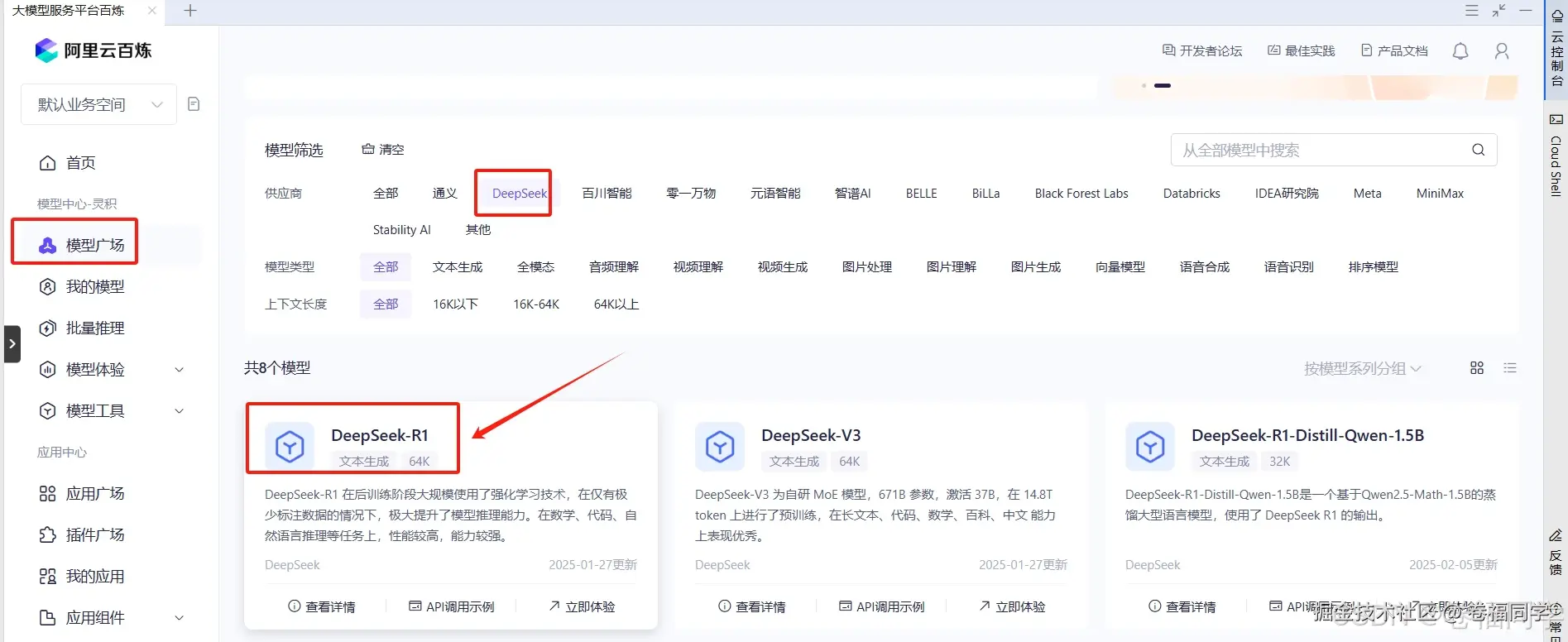Image resolution: width=1568 pixels, height=642 pixels.
Task: Click the 阿里云百炼 logo icon
Action: coord(46,50)
